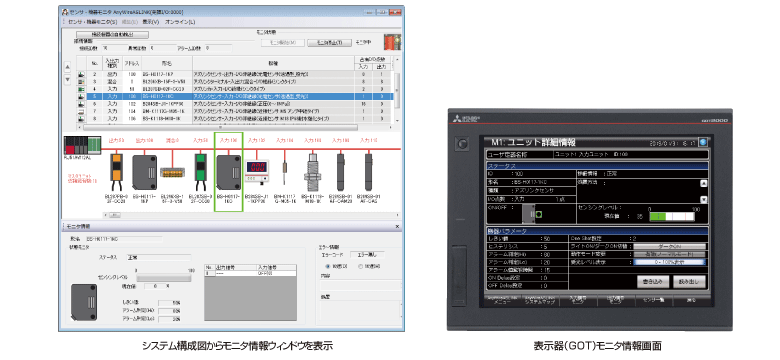Select the green-topped input terminal device icon

click(201, 172)
